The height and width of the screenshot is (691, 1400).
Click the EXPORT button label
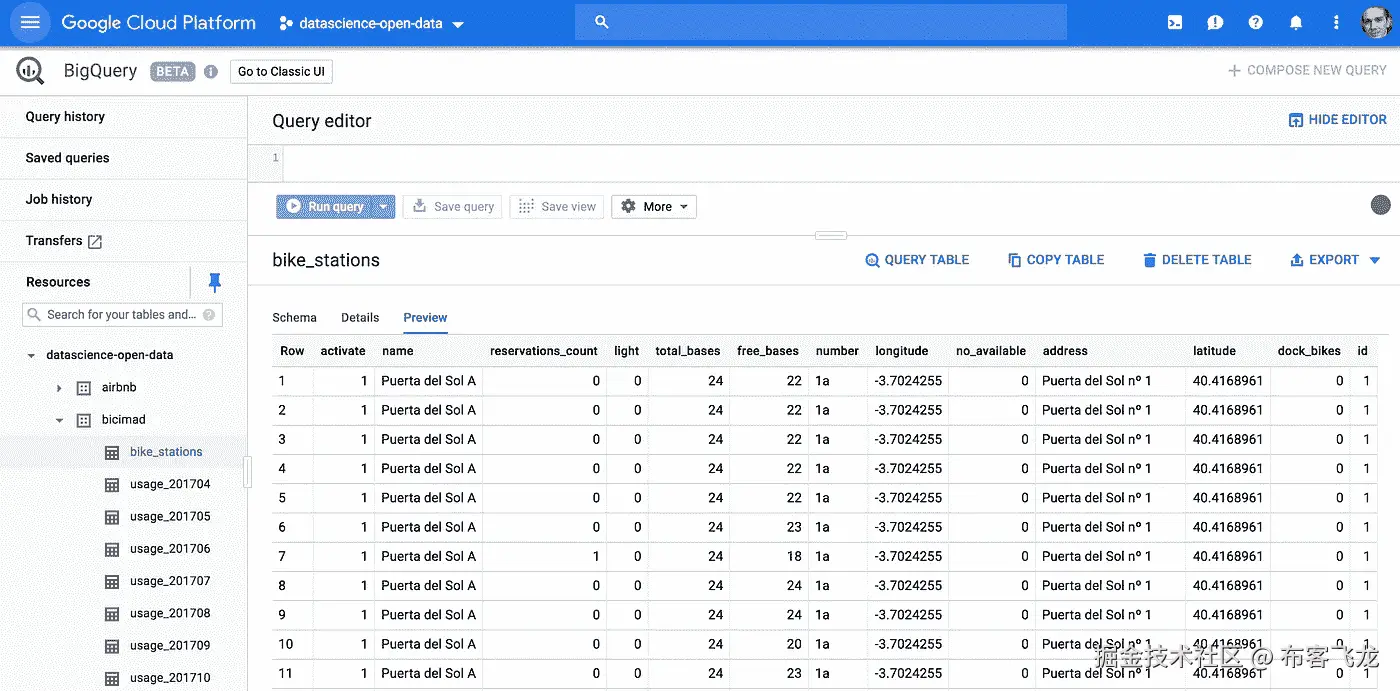tap(1334, 260)
